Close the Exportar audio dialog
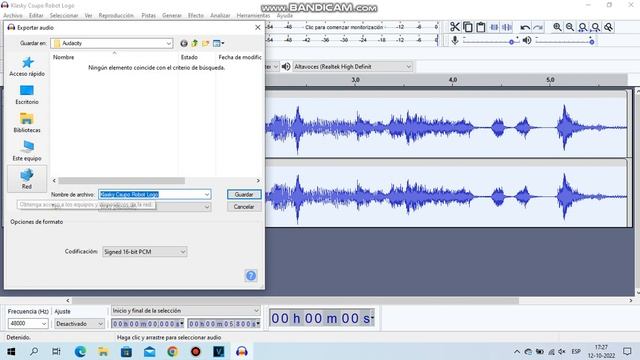Viewport: 640px width, 360px height. click(x=258, y=27)
